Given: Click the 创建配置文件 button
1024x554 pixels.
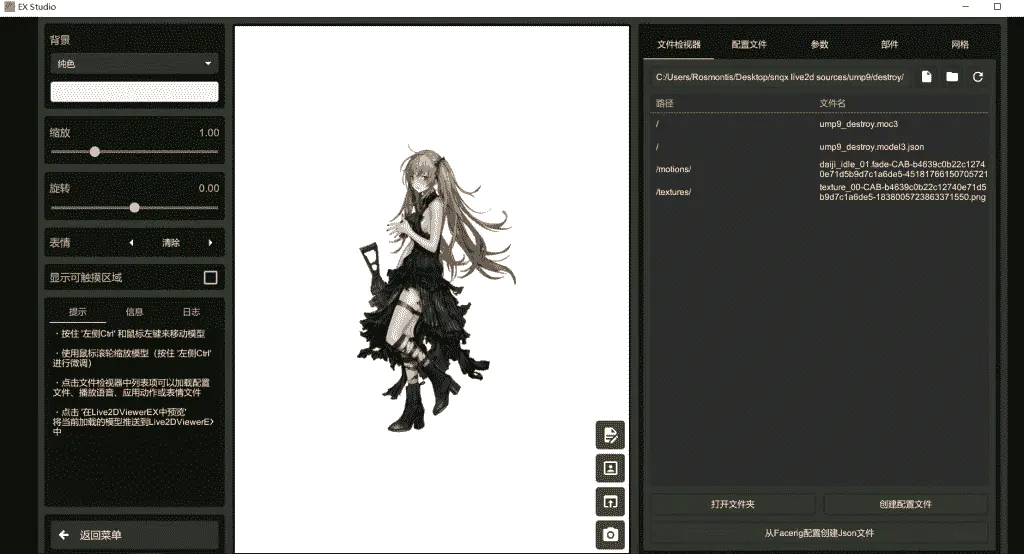Looking at the screenshot, I should click(x=905, y=504).
